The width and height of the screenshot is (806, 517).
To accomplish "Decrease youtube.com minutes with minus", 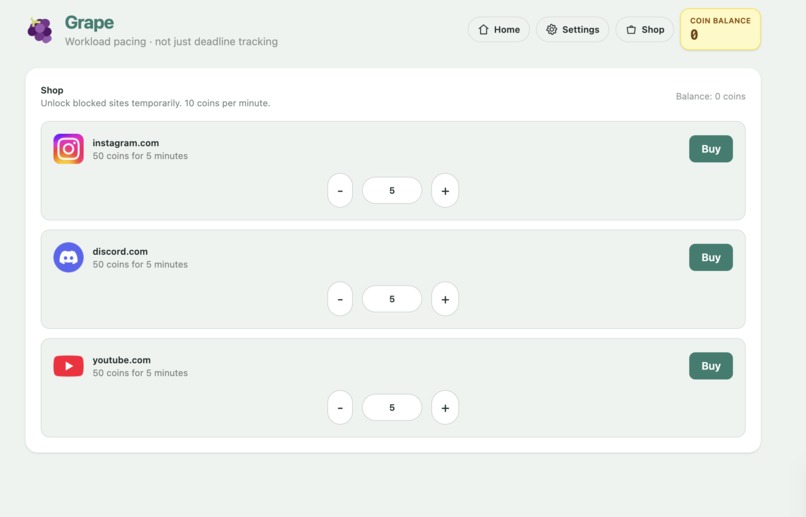I will [340, 408].
